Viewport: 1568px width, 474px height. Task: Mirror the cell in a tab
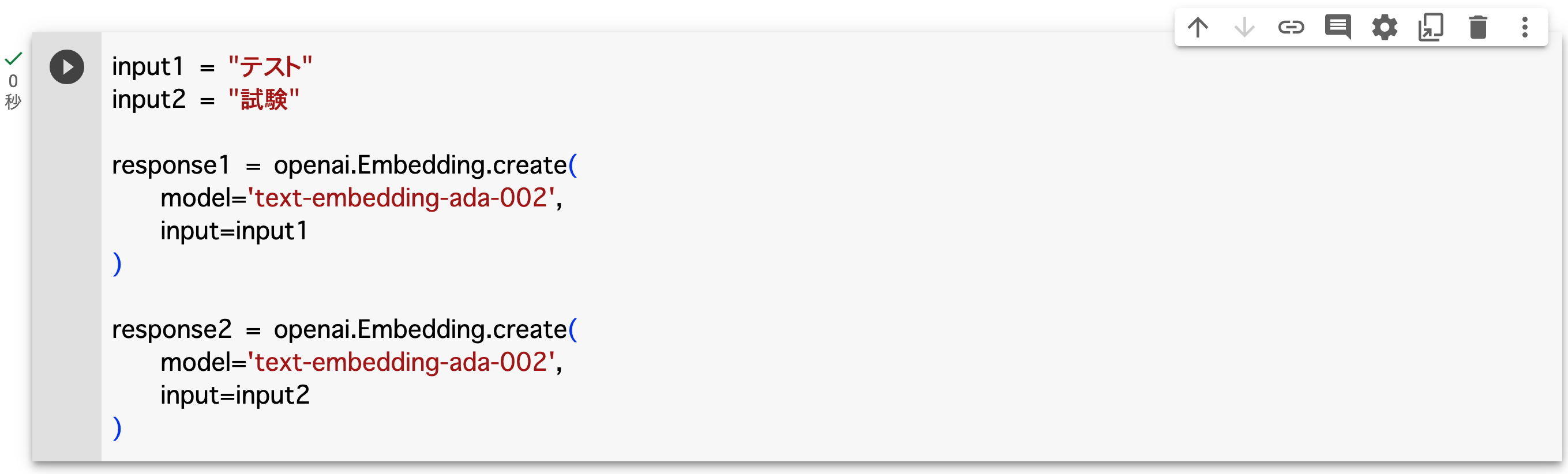click(1431, 27)
